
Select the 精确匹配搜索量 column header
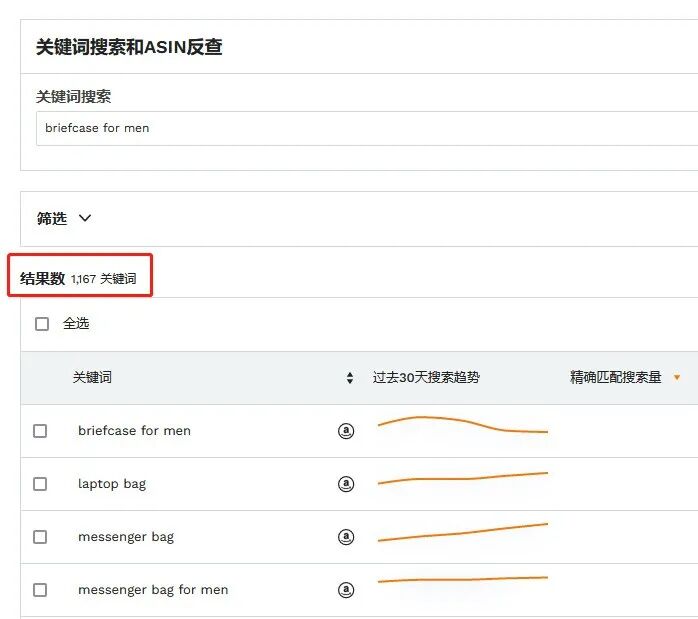pyautogui.click(x=616, y=377)
